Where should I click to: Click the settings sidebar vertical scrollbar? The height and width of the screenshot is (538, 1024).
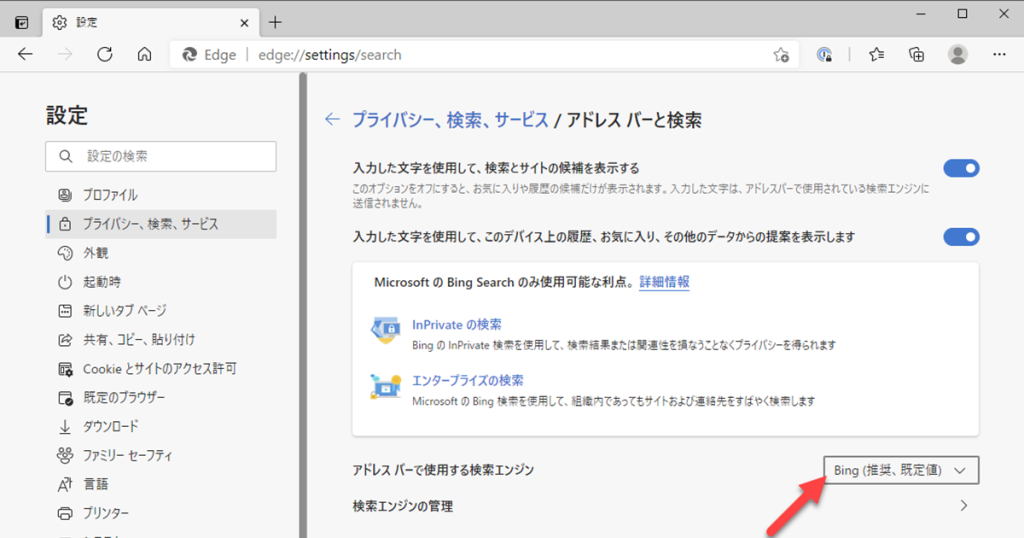point(302,305)
